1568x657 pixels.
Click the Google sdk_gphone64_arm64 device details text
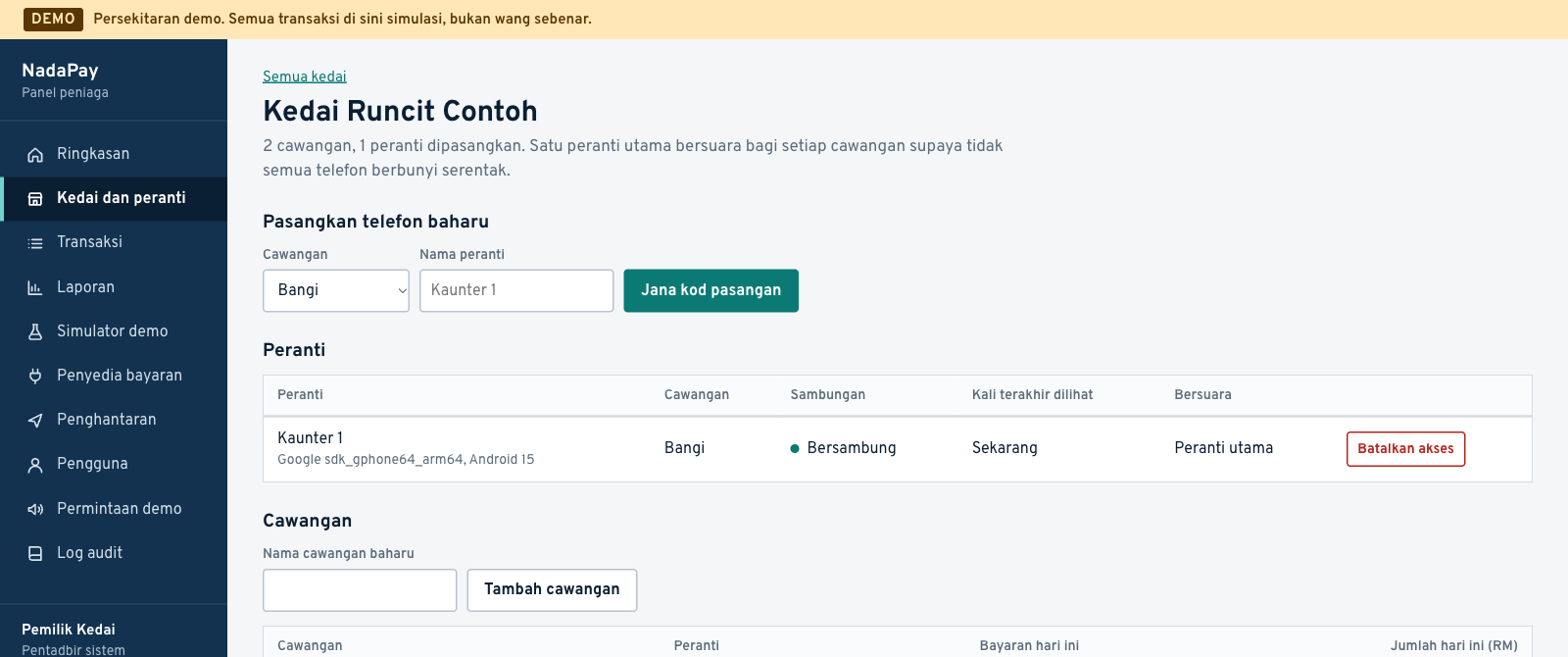406,460
